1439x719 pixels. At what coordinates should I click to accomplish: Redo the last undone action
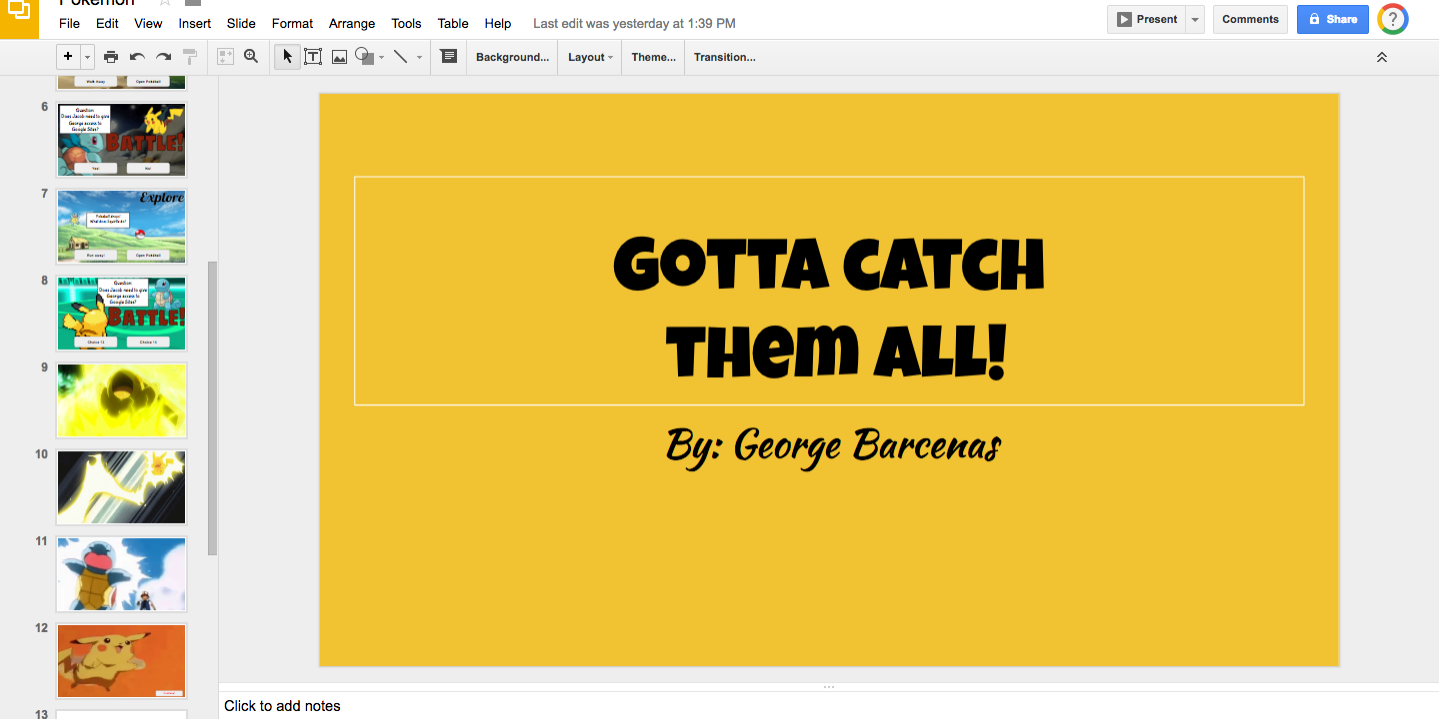click(164, 57)
